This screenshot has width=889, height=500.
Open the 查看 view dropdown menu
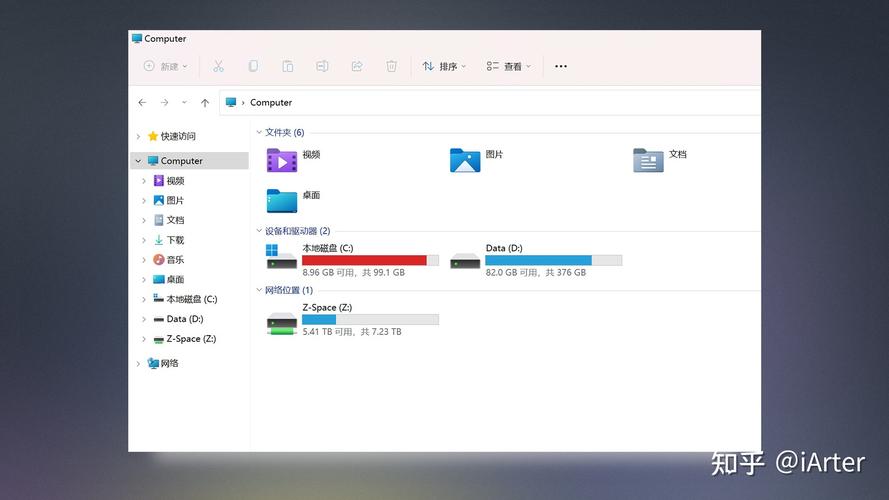pyautogui.click(x=509, y=66)
